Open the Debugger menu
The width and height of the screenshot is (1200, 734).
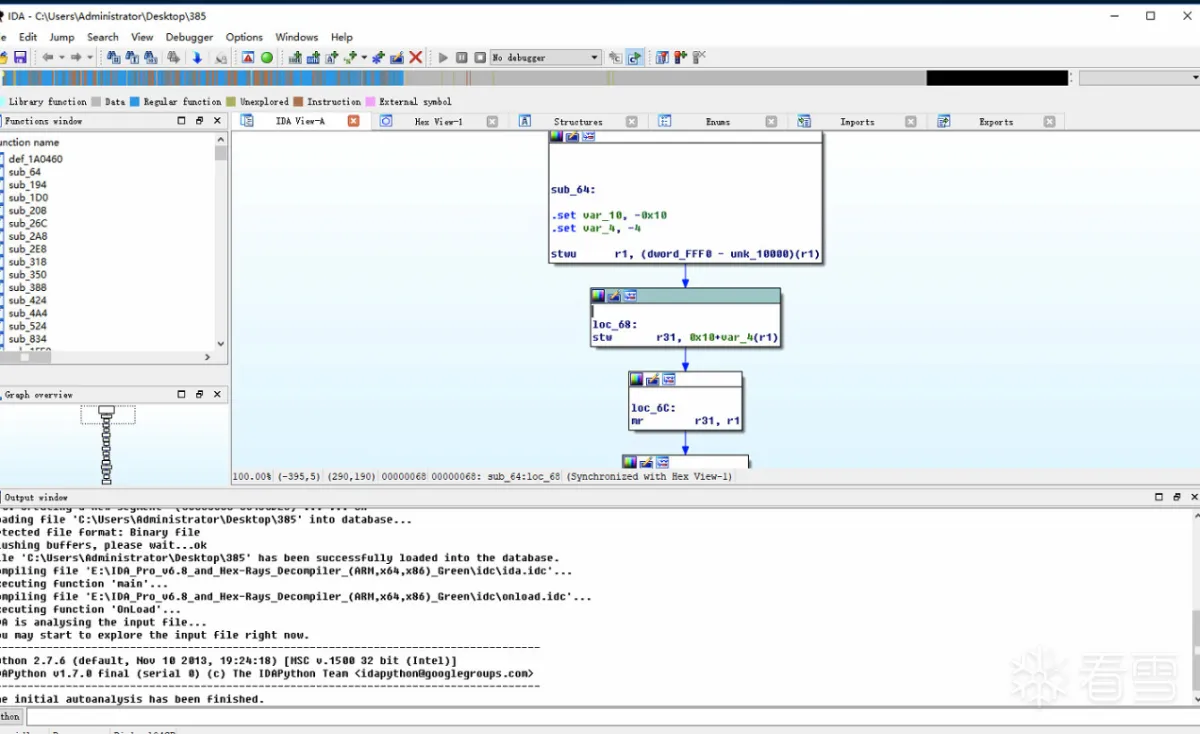pos(190,37)
